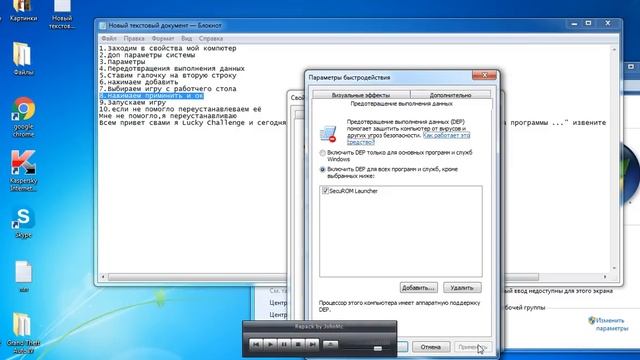
Task: Click the line '5.Ставим галочку на вторую строку'
Action: (168, 76)
